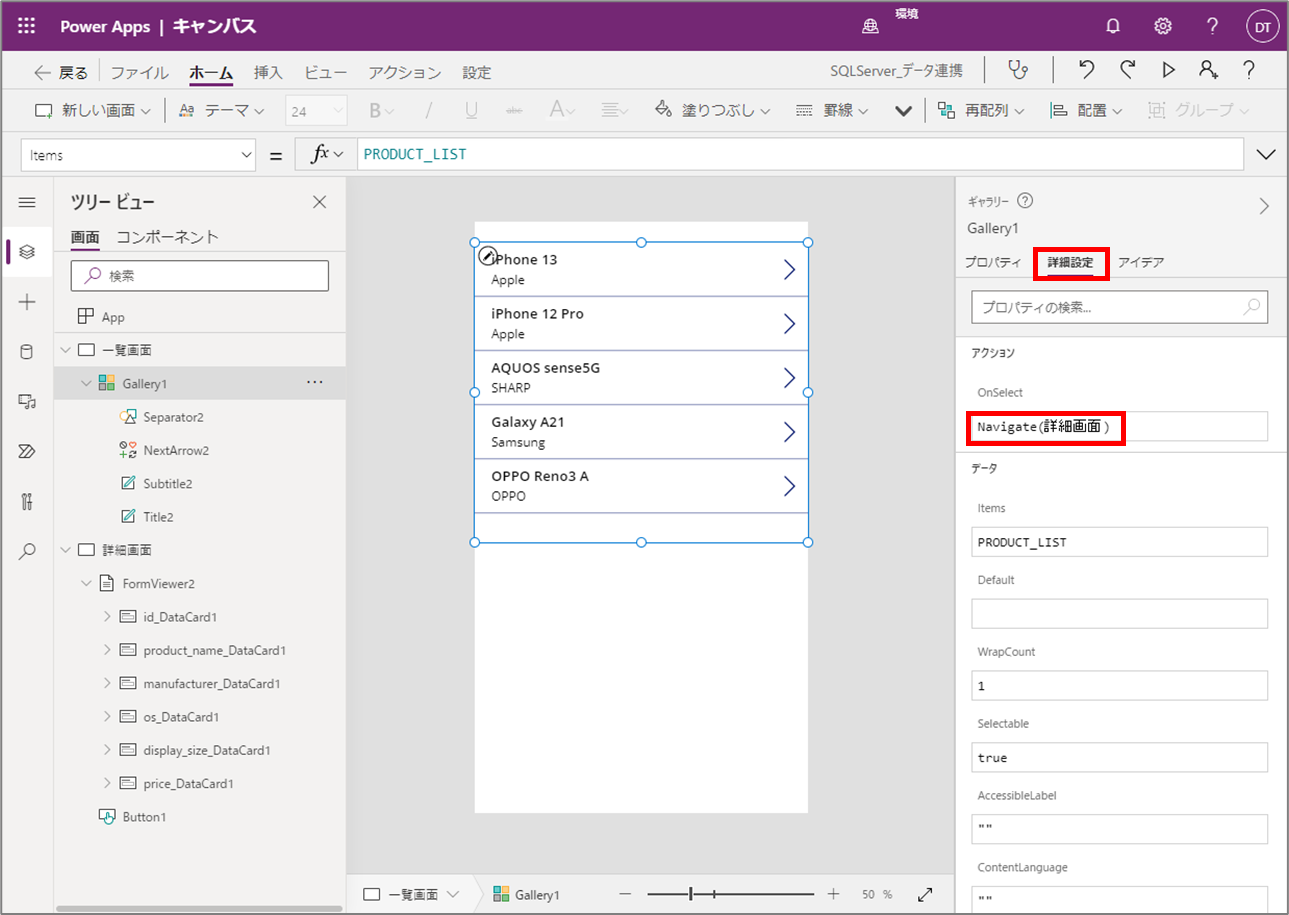This screenshot has height=915, width=1289.
Task: Click the tree view search field
Action: point(200,276)
